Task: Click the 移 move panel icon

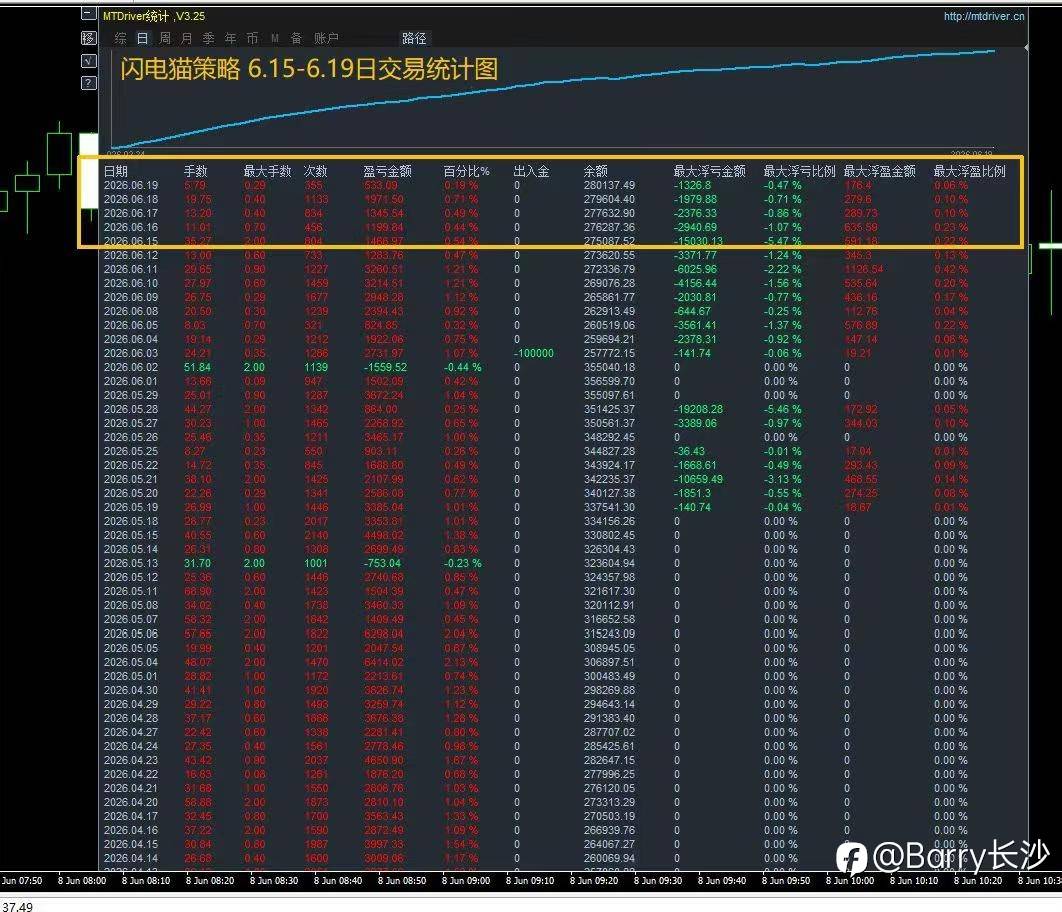Action: click(89, 38)
